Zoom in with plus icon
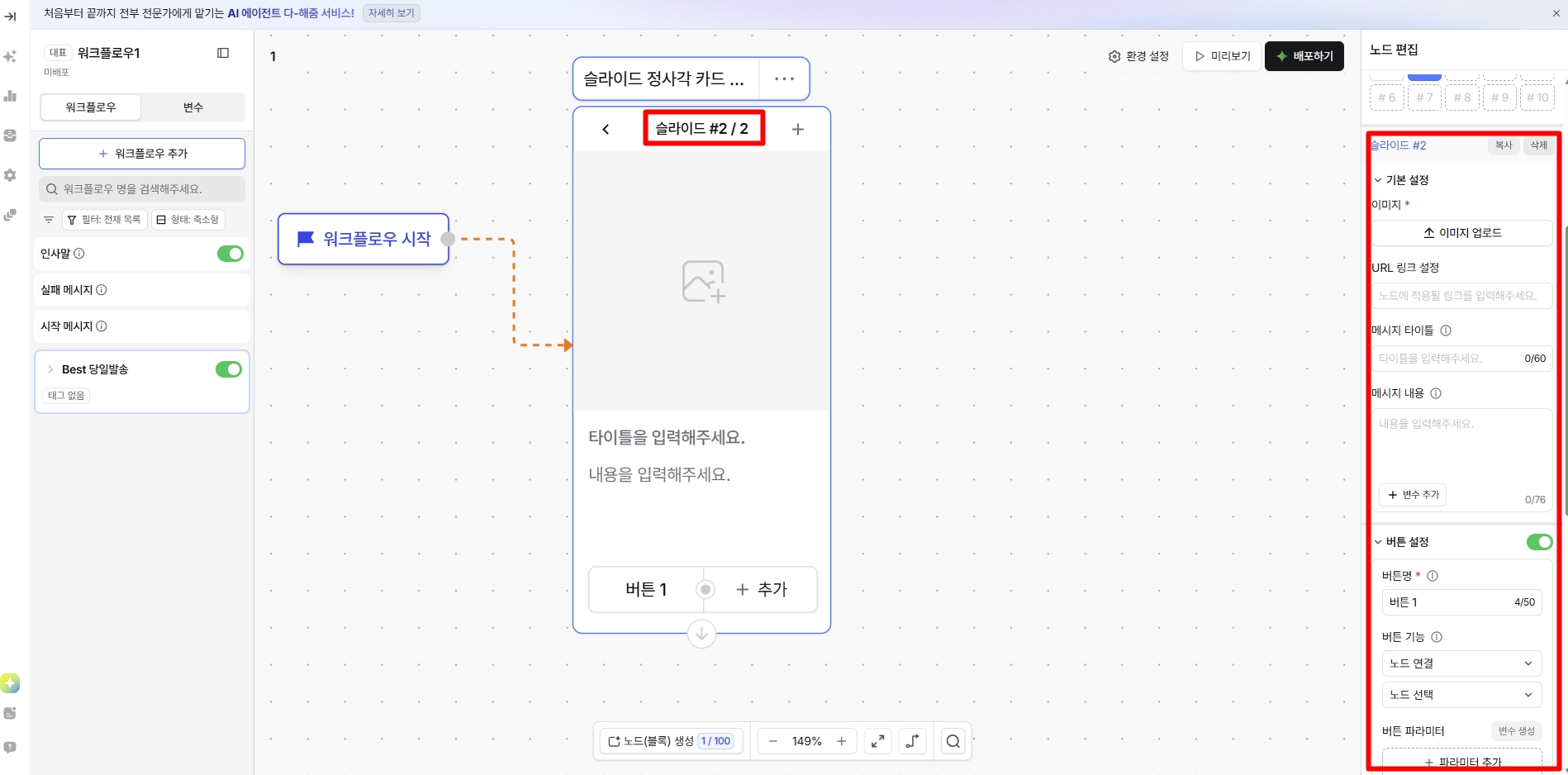1568x775 pixels. pos(841,741)
